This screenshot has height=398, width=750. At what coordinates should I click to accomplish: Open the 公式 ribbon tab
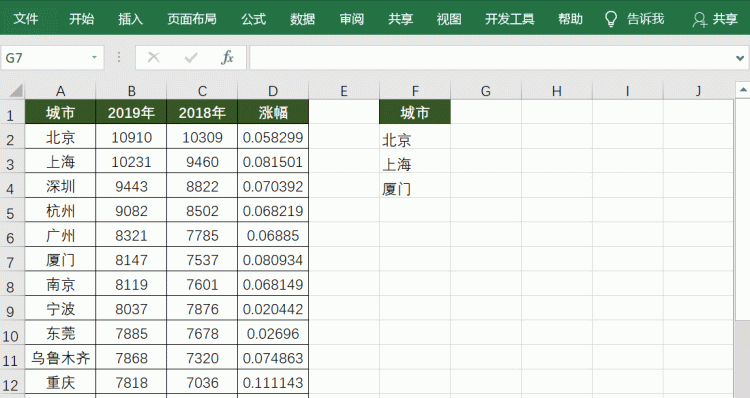[253, 19]
